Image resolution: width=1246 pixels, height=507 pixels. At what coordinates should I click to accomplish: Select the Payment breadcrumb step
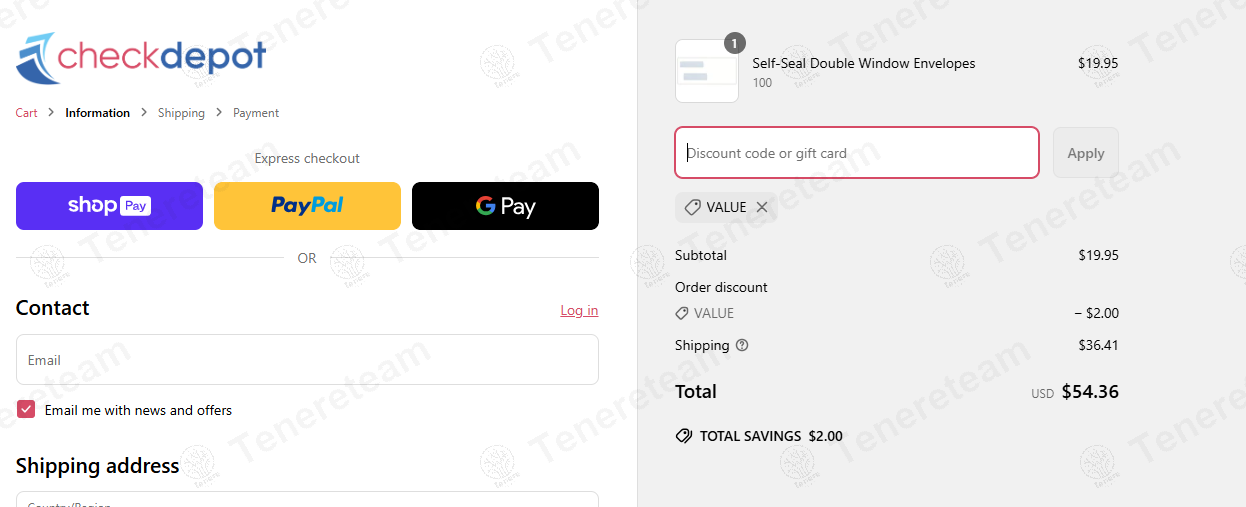pos(256,113)
